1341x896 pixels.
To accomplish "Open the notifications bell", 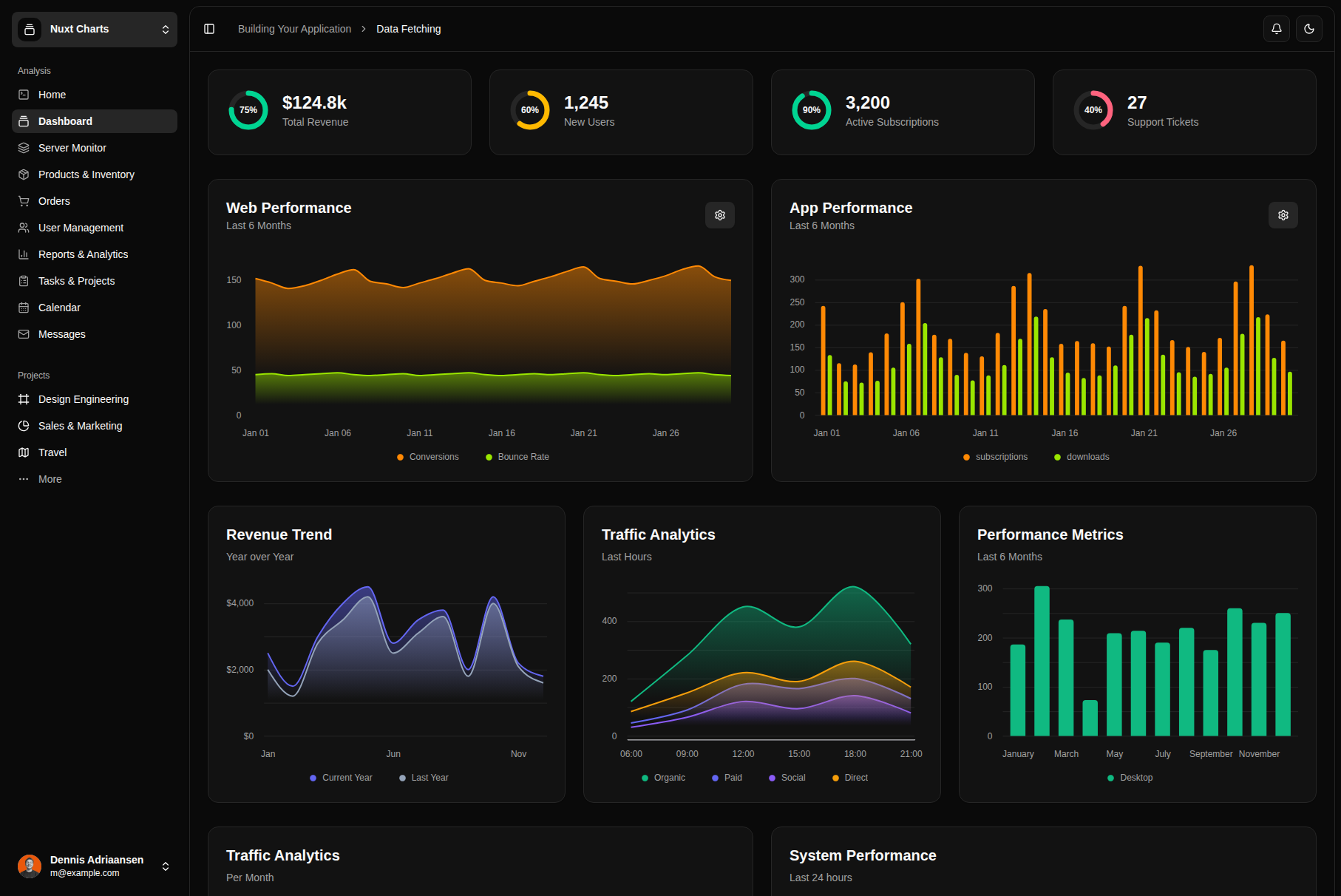I will pos(1276,29).
